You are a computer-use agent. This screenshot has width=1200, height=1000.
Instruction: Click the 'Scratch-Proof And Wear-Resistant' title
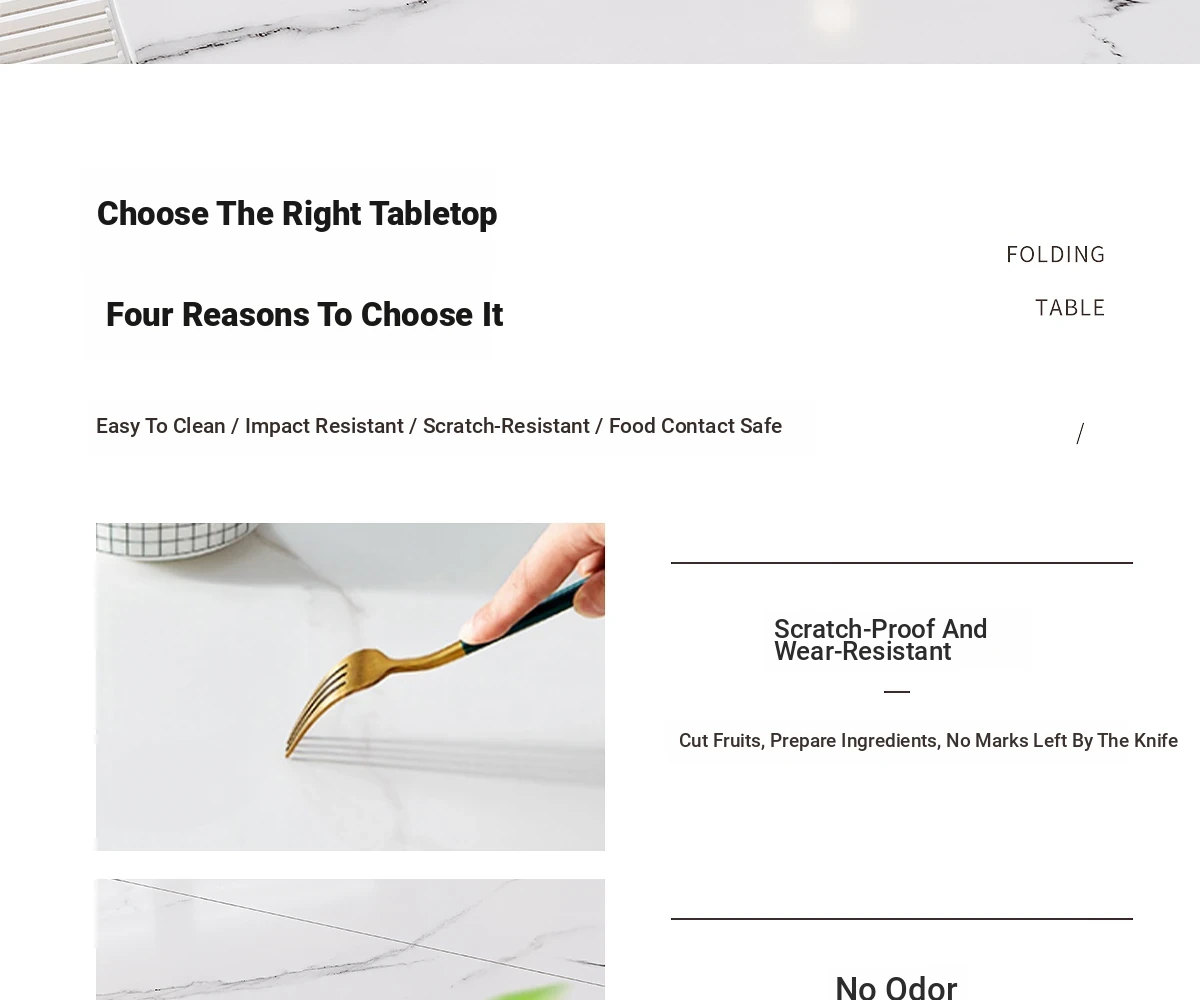(x=880, y=640)
